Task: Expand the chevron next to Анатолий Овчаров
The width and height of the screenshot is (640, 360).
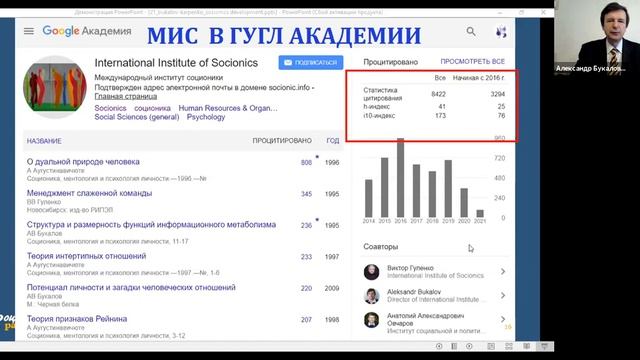Action: 503,319
